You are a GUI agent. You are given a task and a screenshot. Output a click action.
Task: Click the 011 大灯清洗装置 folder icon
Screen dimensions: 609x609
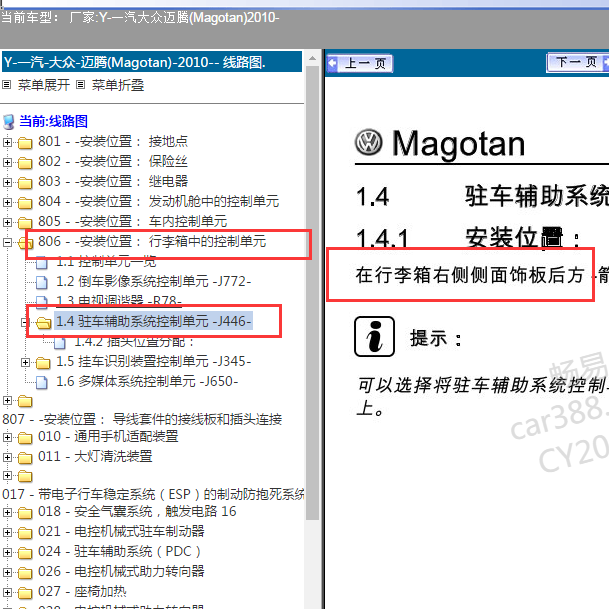(x=25, y=458)
